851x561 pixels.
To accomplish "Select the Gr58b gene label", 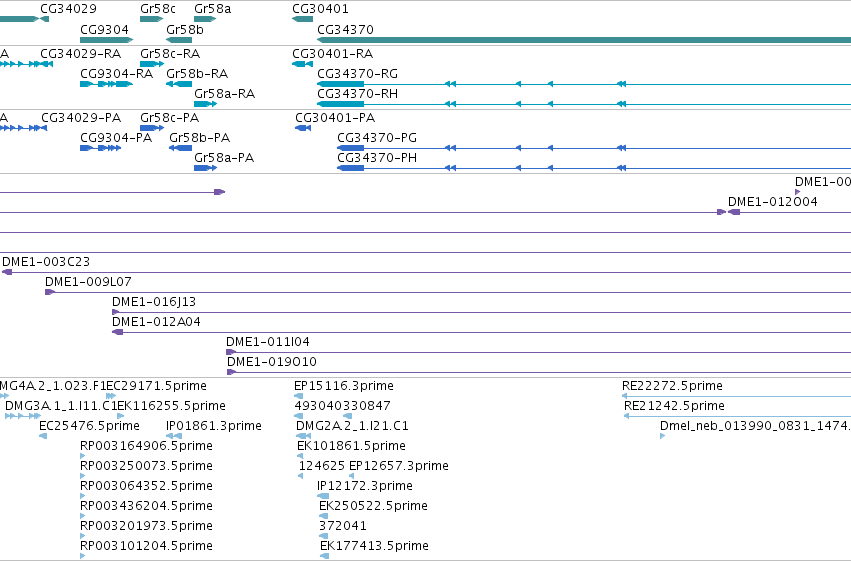I will coord(185,29).
